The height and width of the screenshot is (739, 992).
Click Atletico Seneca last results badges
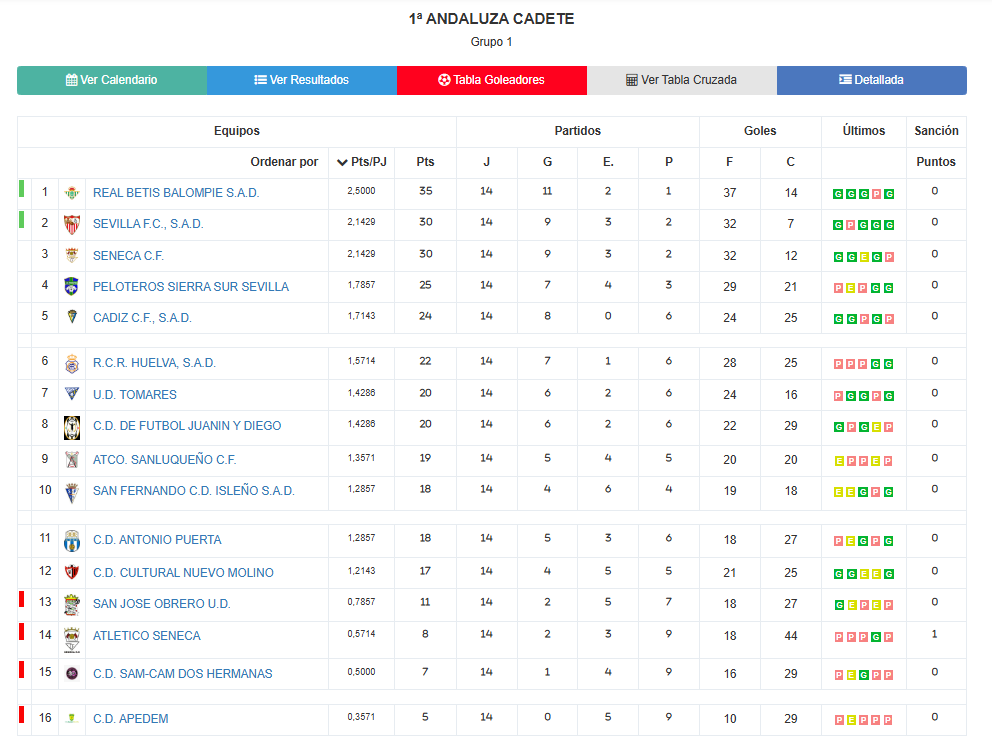(x=864, y=637)
